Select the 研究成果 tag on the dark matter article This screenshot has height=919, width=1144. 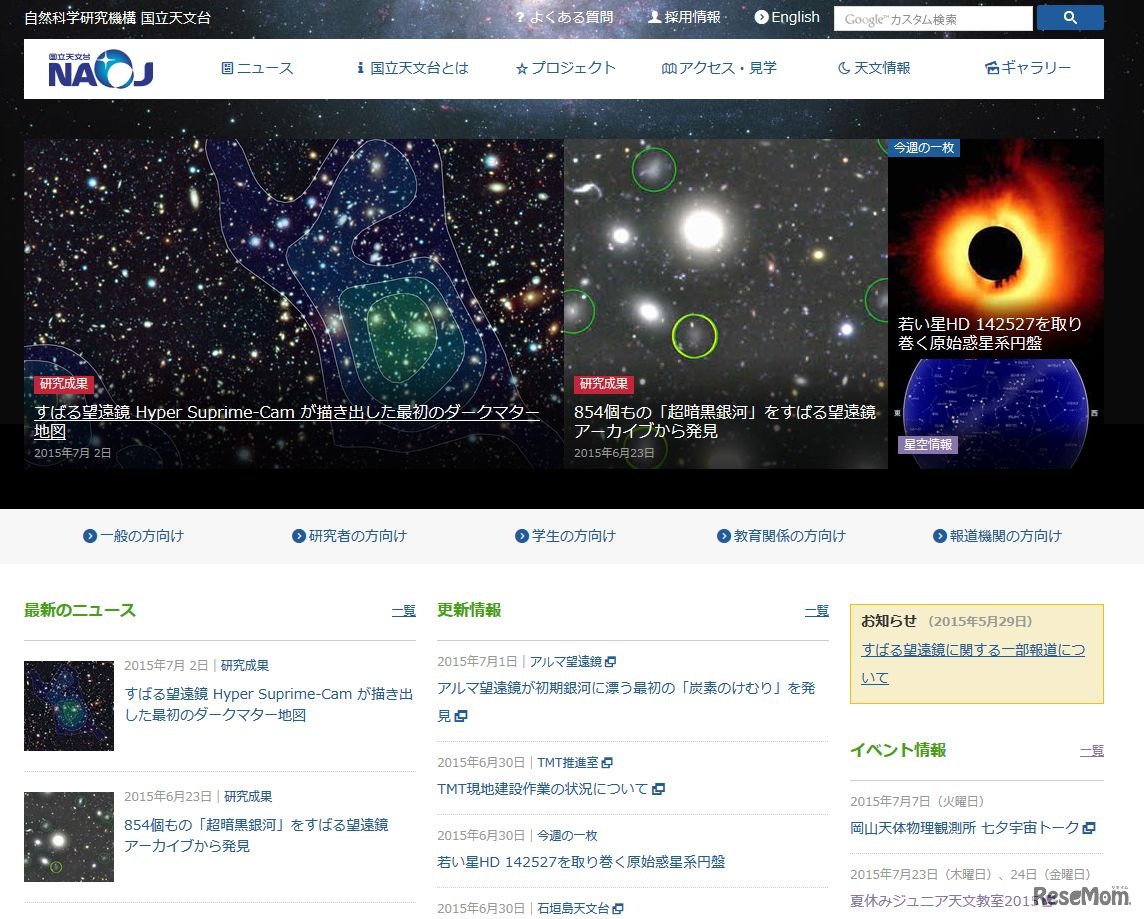pos(63,383)
